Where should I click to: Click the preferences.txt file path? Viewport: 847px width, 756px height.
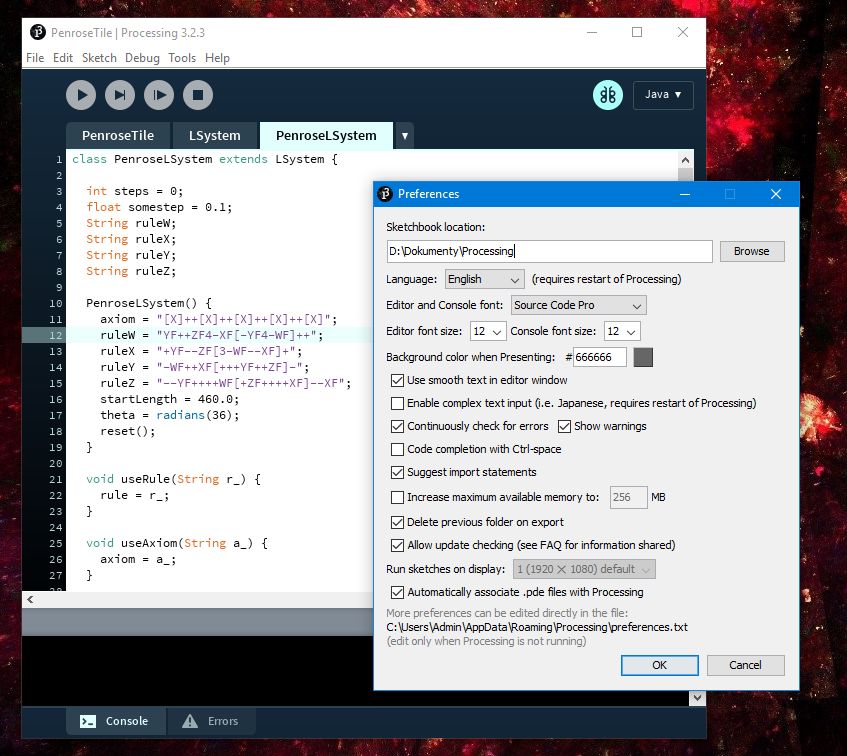click(537, 627)
